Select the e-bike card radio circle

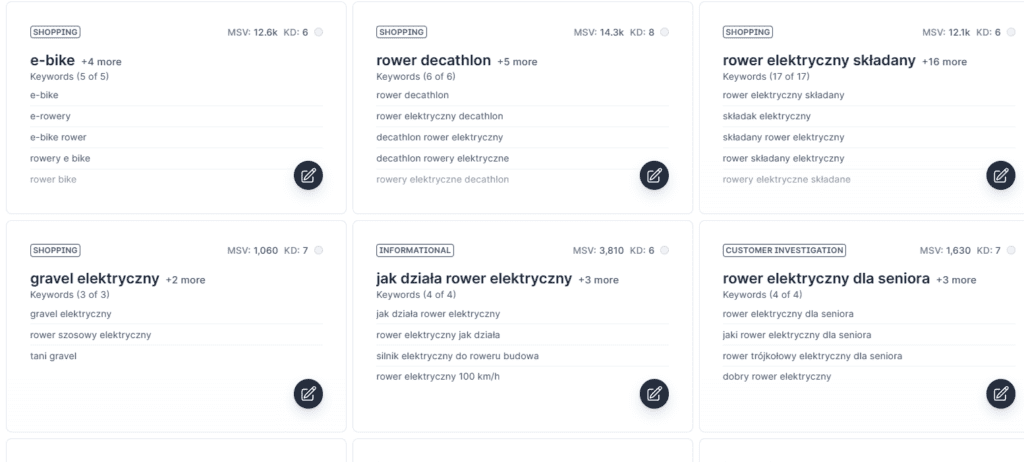coord(318,32)
